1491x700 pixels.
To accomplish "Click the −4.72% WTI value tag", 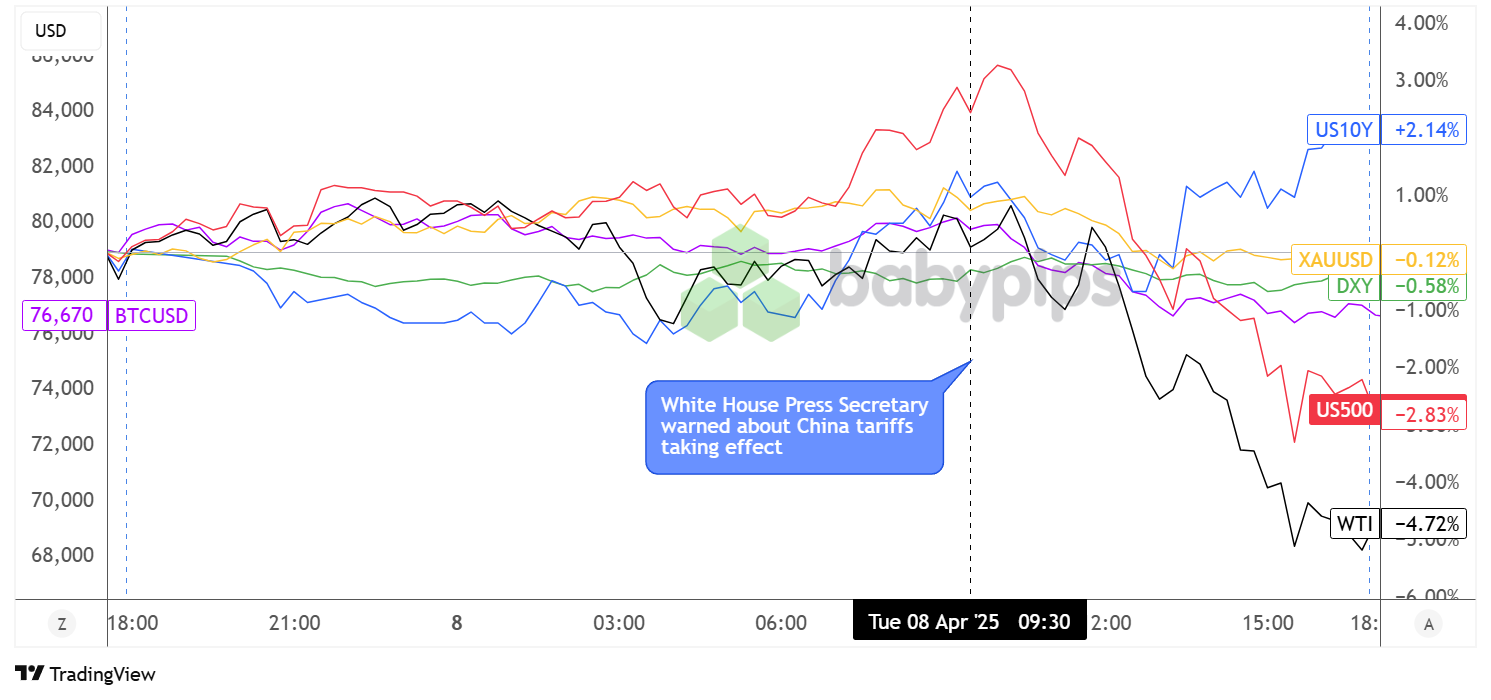I will (x=1423, y=523).
